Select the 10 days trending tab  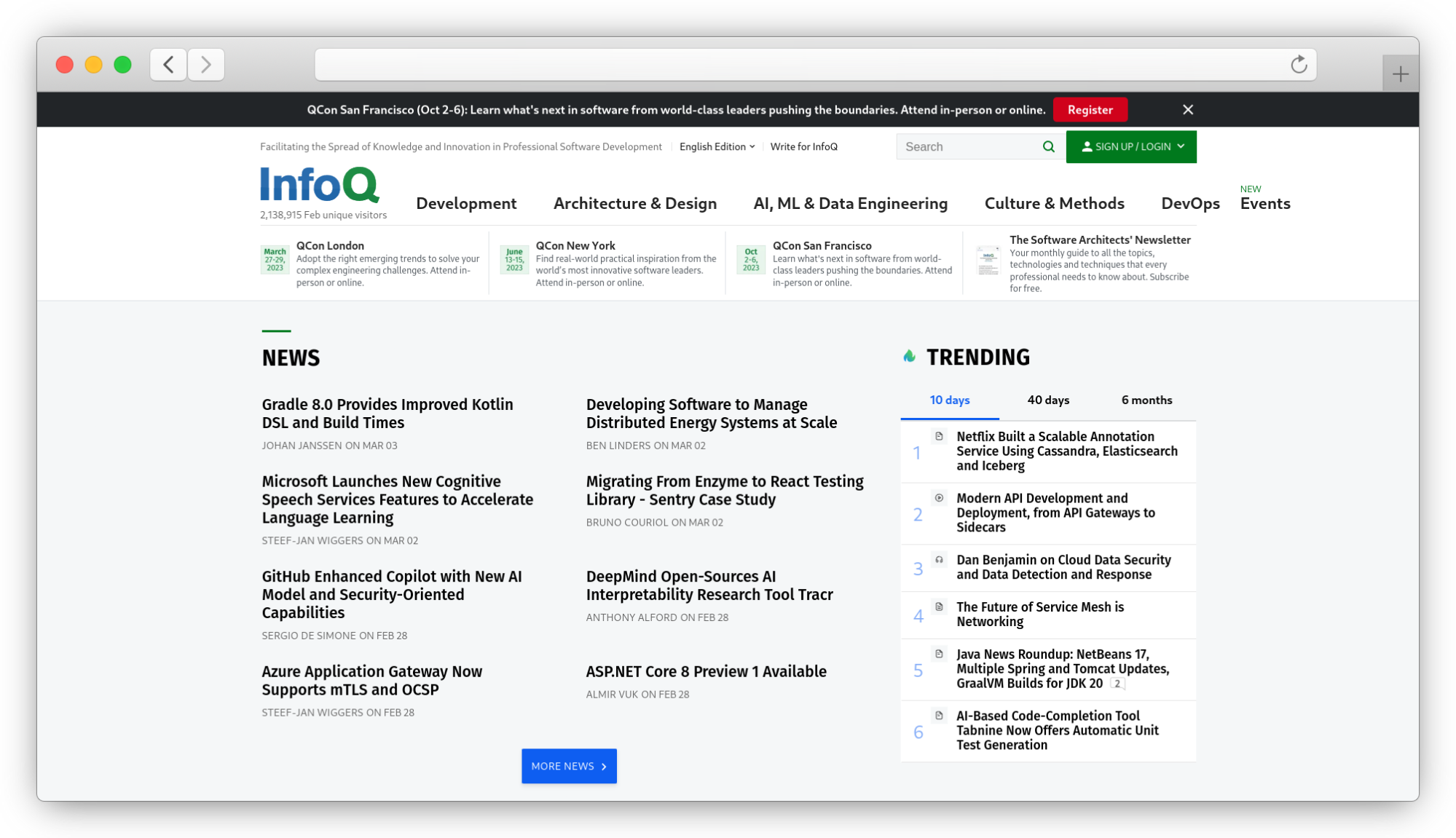950,400
